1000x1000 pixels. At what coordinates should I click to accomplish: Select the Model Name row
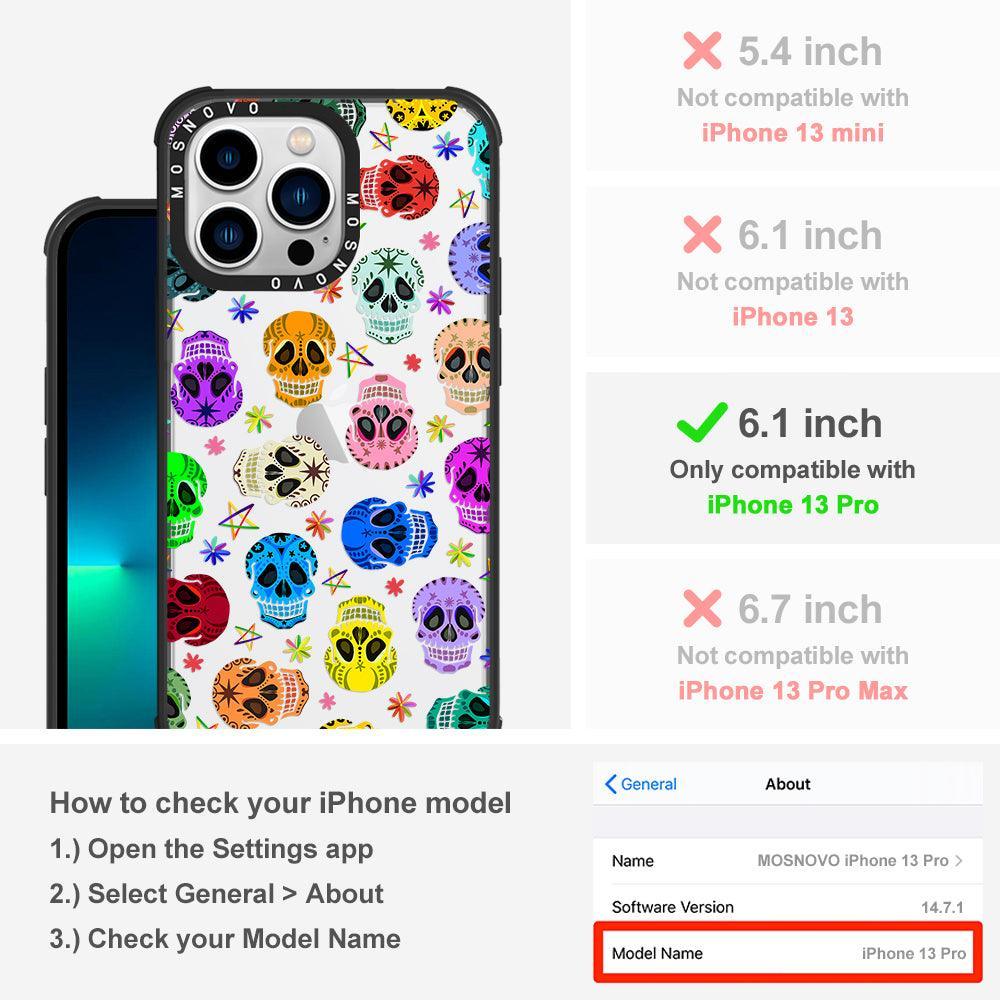tap(788, 953)
